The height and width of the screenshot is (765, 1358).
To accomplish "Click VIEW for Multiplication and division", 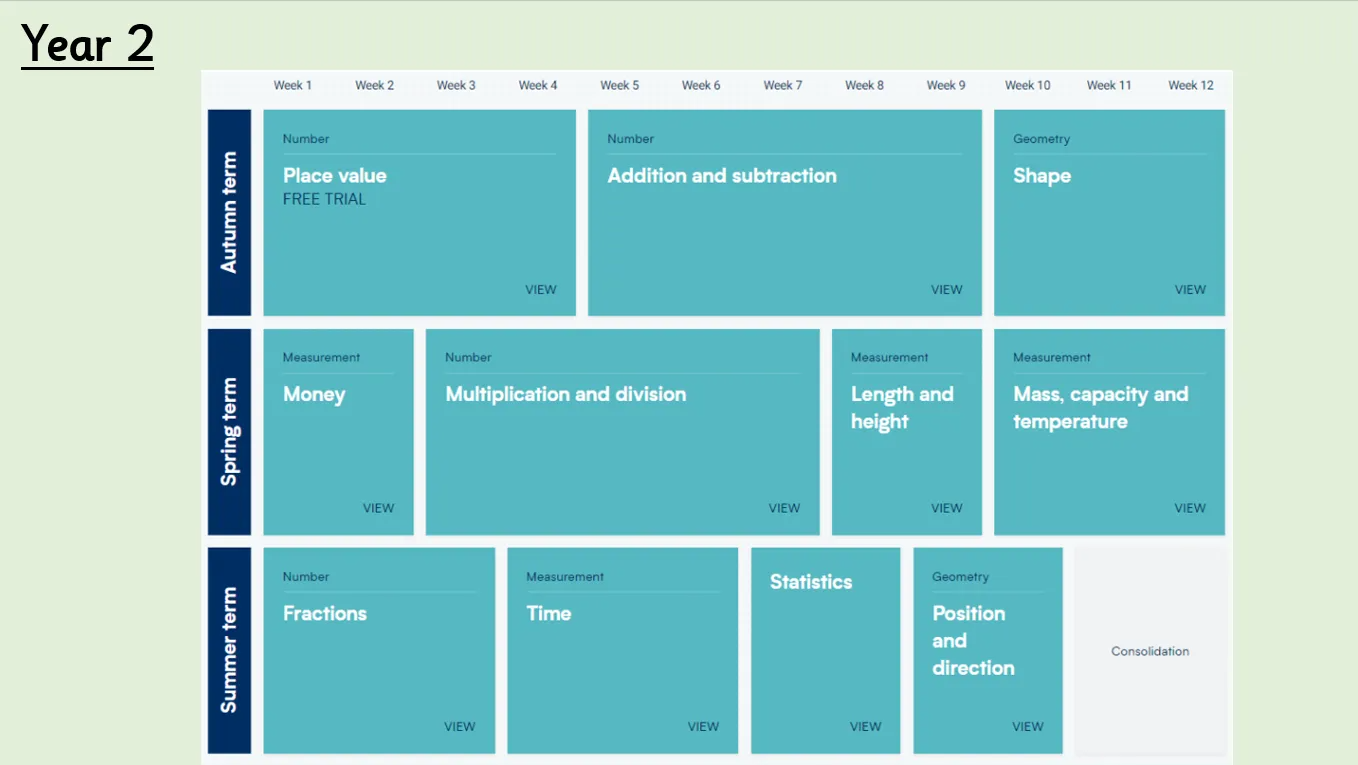I will pyautogui.click(x=784, y=508).
